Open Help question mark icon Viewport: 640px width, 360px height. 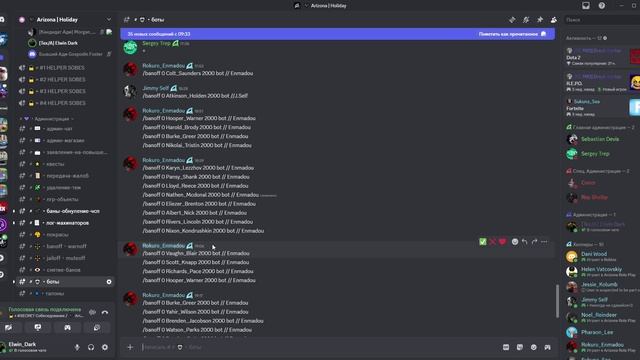pos(602,5)
